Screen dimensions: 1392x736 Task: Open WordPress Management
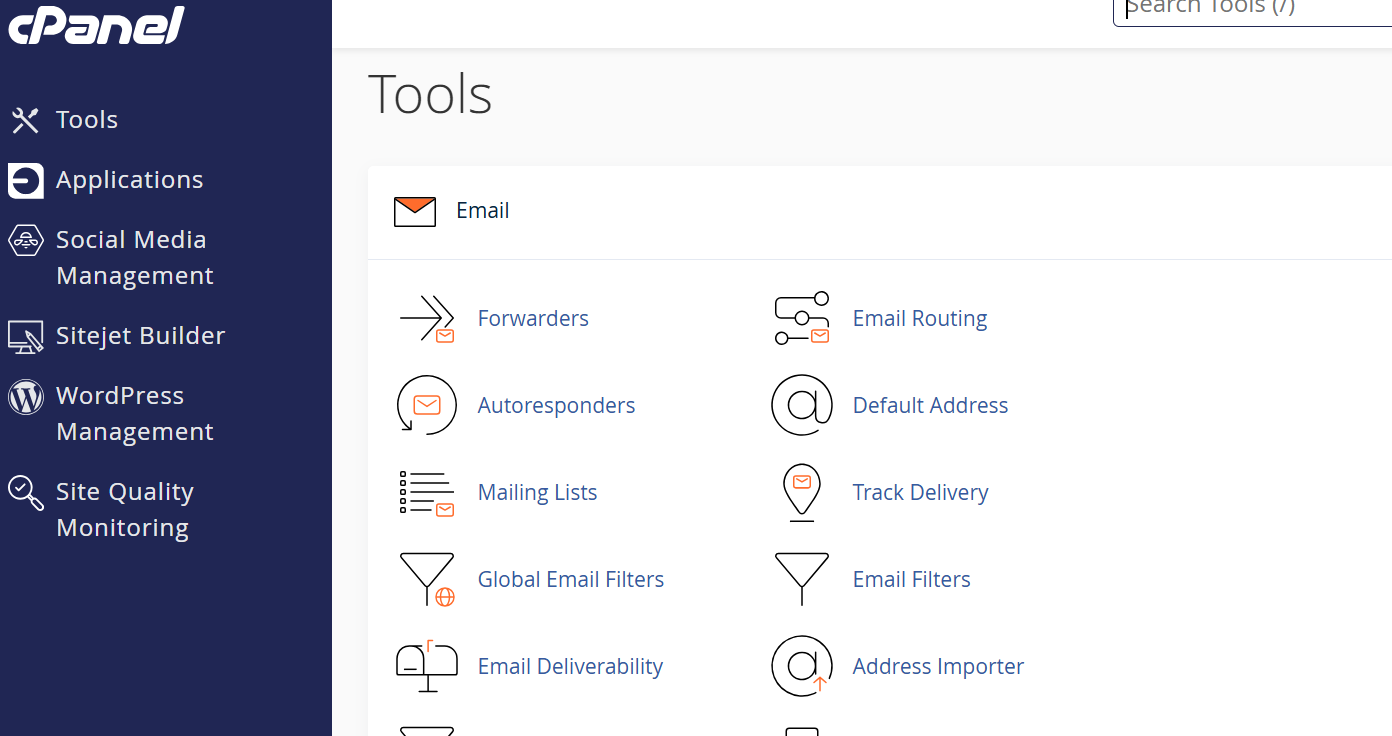coord(135,414)
